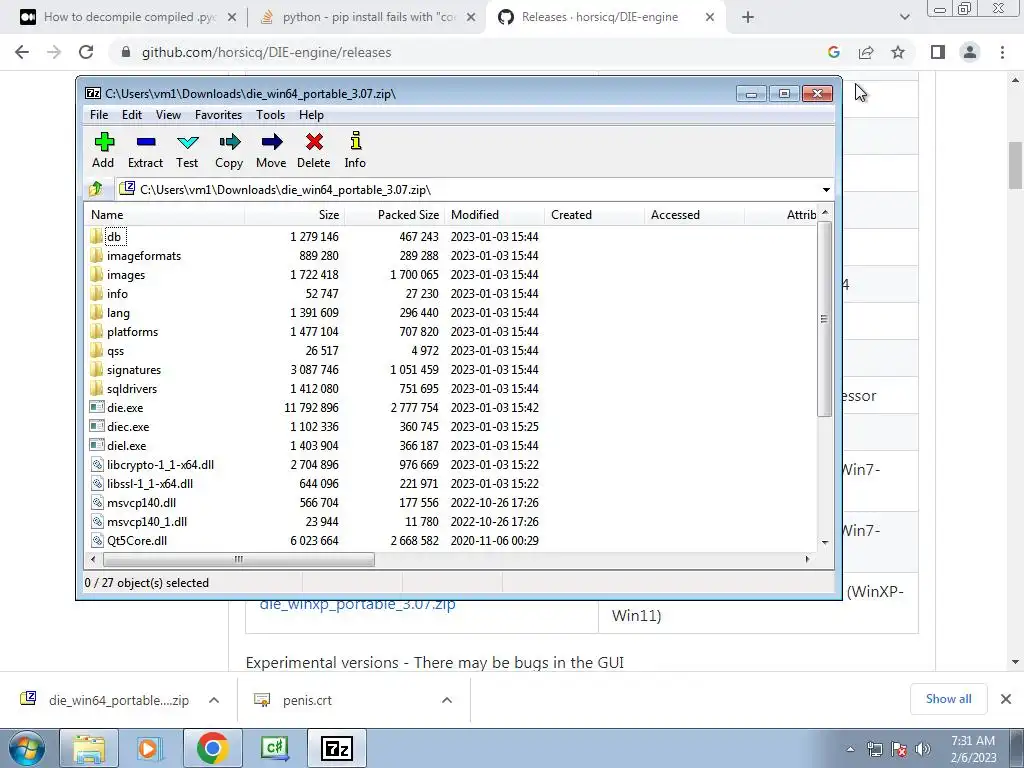Click Chrome's reload page icon
The height and width of the screenshot is (768, 1024).
(x=86, y=52)
